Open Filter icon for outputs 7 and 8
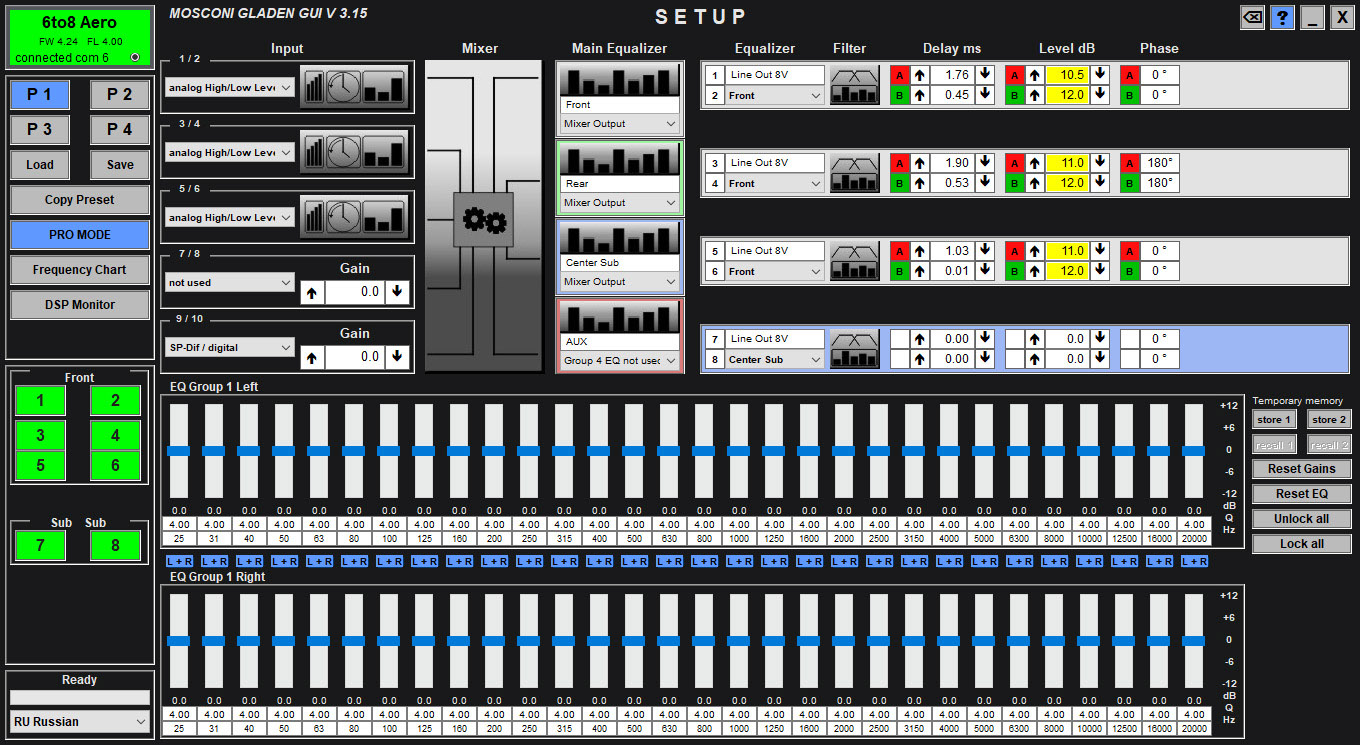The height and width of the screenshot is (745, 1360). click(854, 349)
